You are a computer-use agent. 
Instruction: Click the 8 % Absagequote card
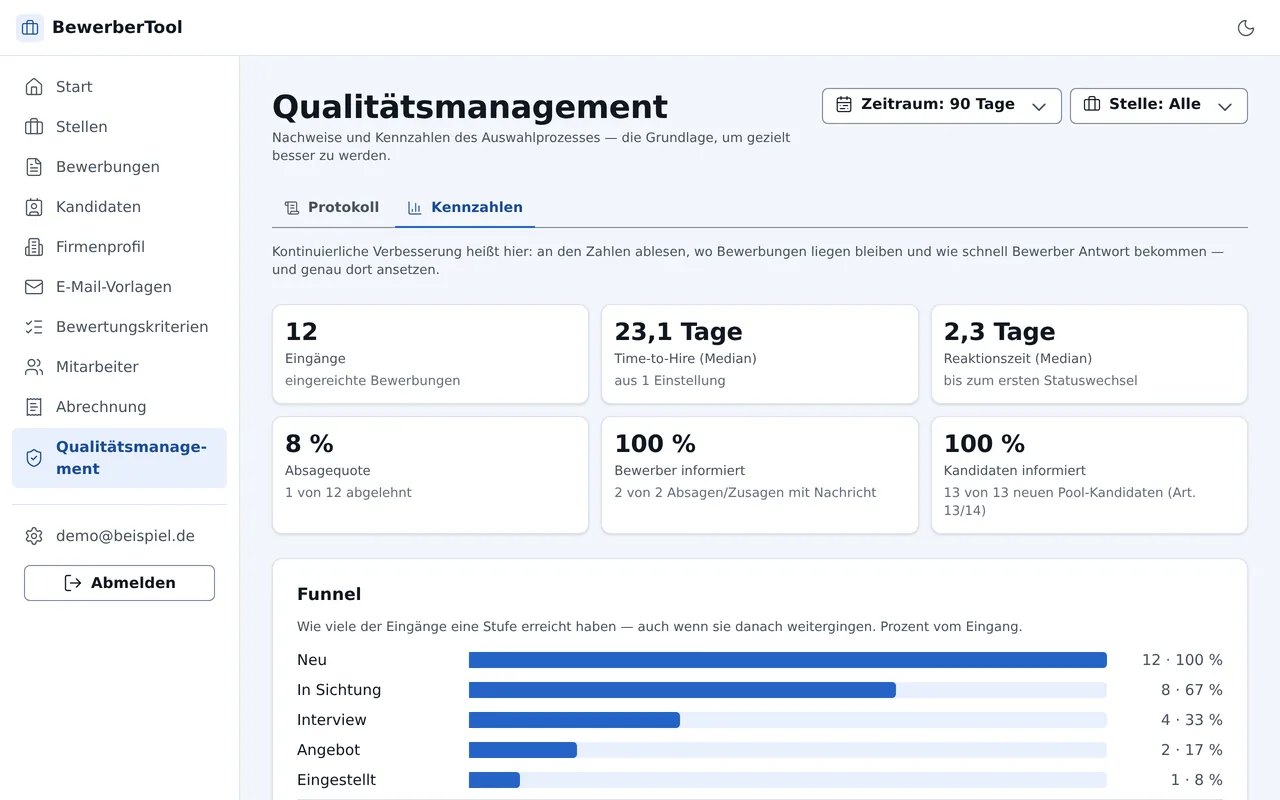430,475
